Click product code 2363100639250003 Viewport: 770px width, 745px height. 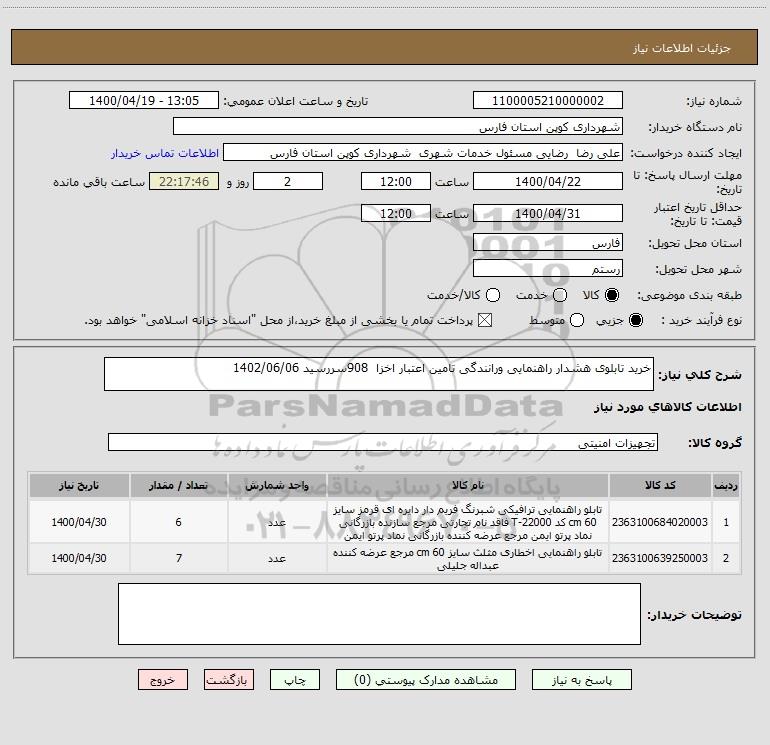(x=660, y=558)
